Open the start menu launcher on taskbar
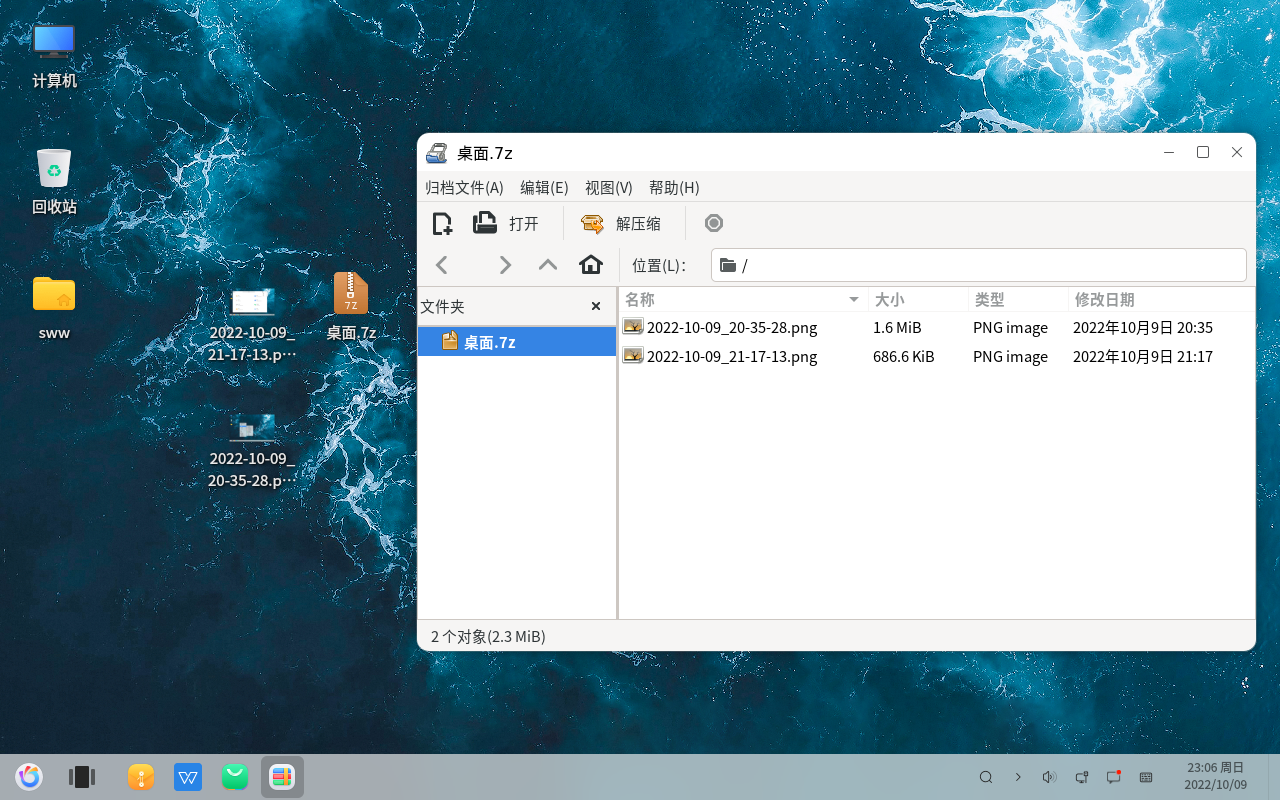The height and width of the screenshot is (800, 1280). [29, 776]
